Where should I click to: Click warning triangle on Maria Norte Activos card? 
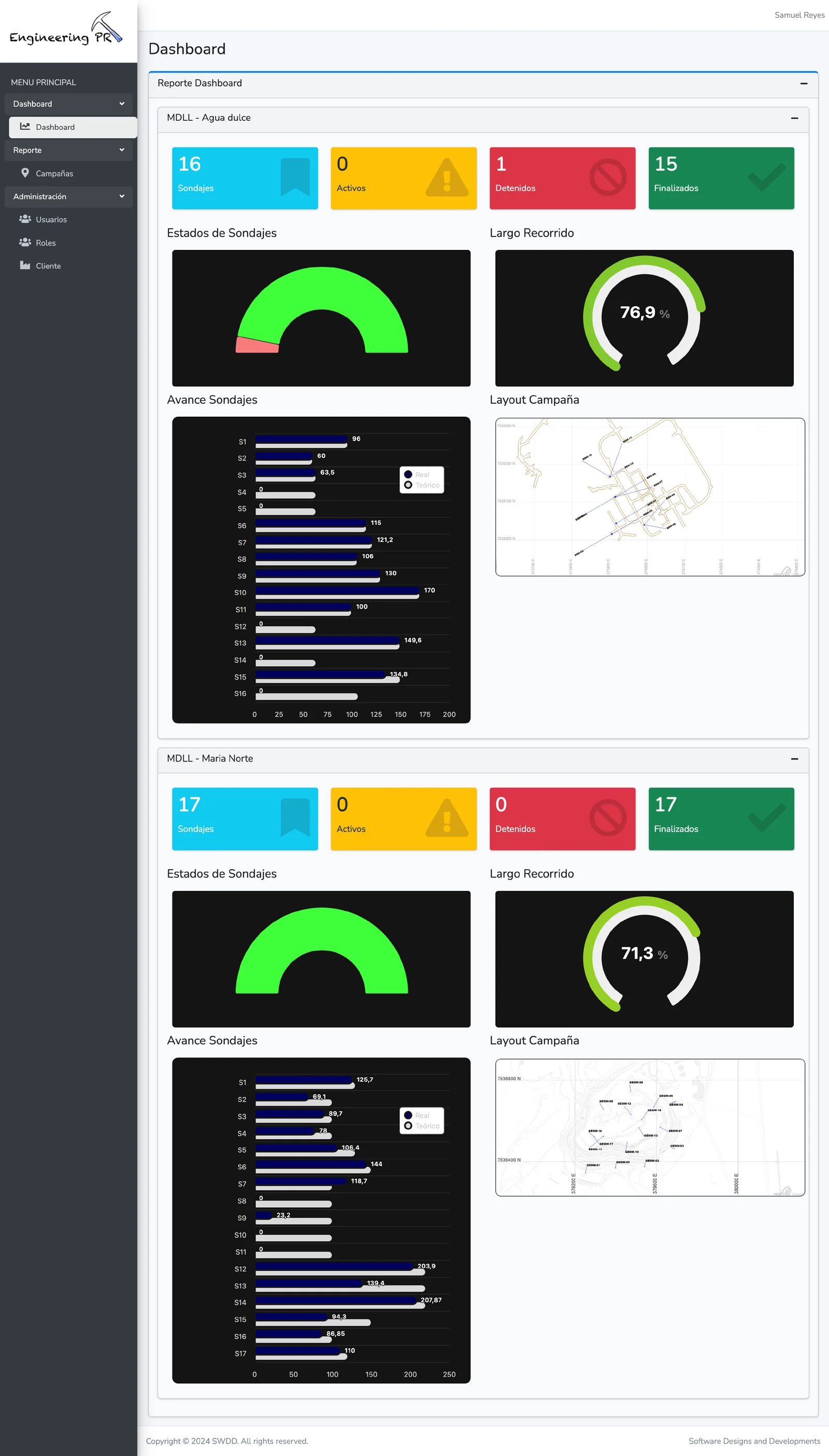[x=447, y=818]
